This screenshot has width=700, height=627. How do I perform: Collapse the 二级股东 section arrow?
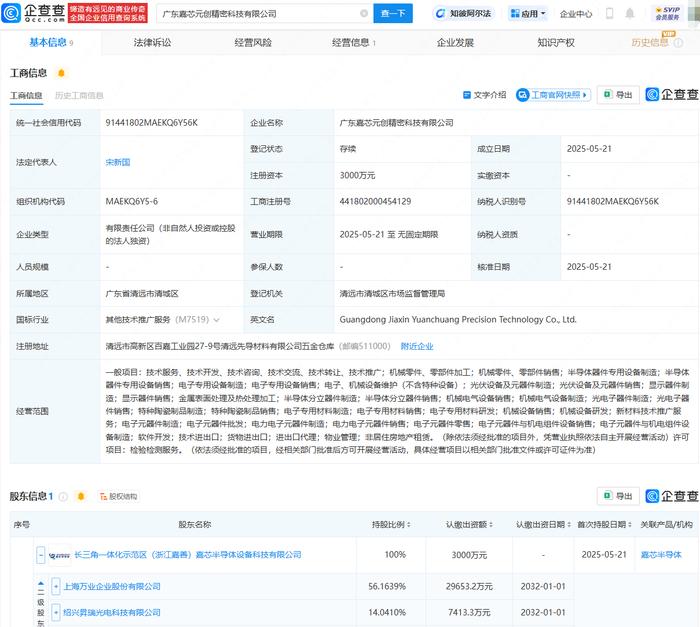coord(41,583)
